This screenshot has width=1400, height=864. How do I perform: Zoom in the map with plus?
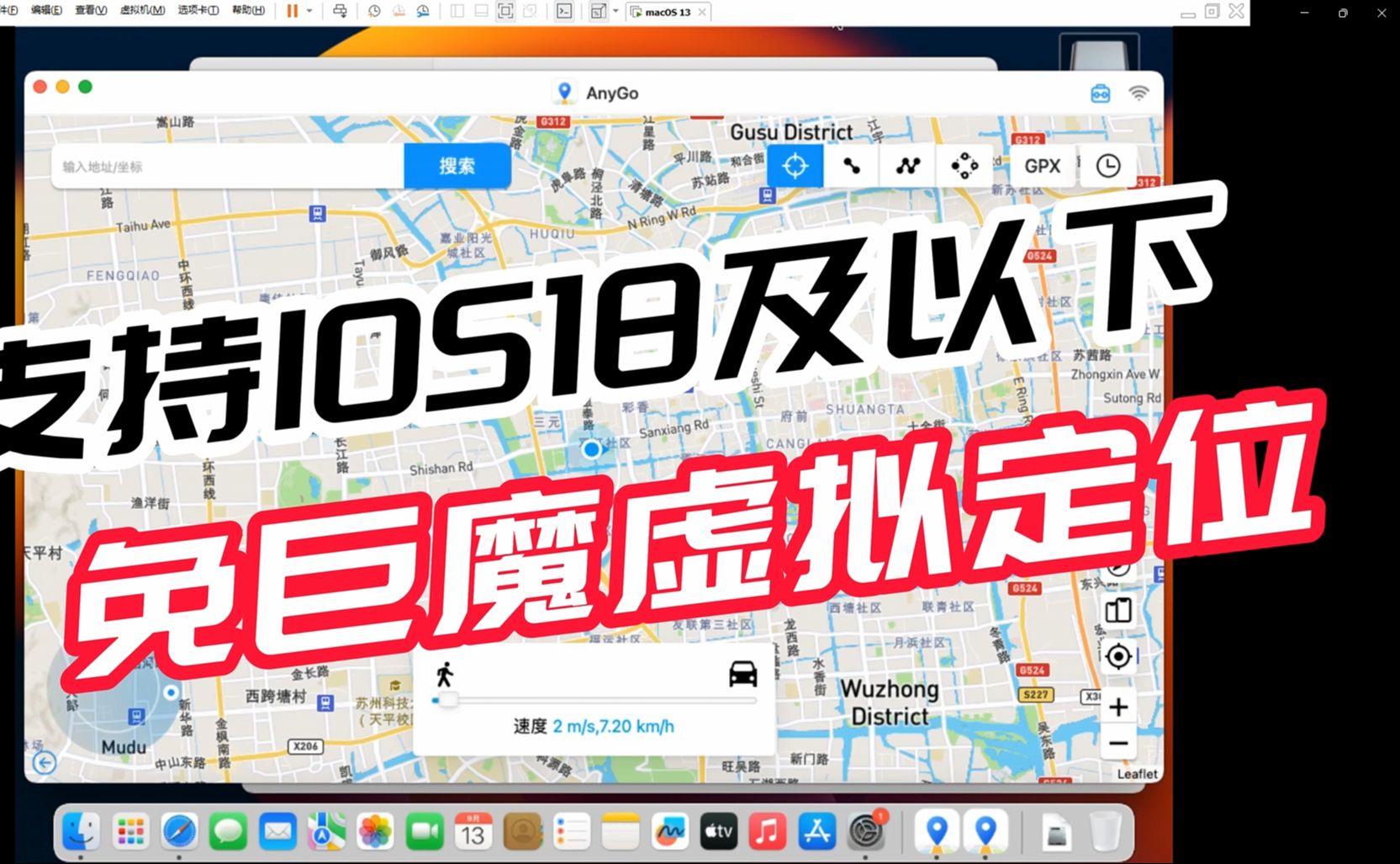pos(1118,707)
